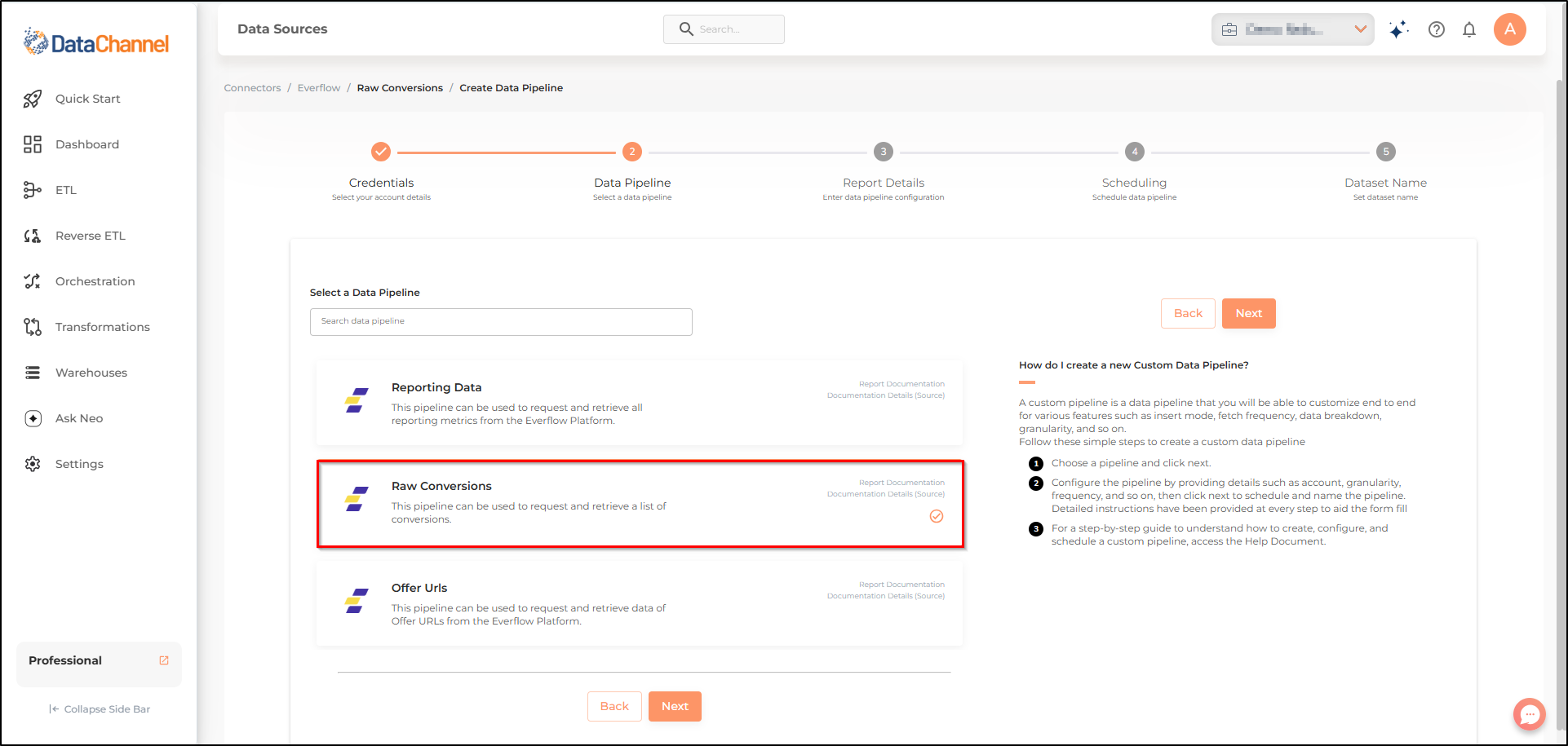Screen dimensions: 1568x746
Task: Click the Ask Neo menu item
Action: pyautogui.click(x=79, y=418)
